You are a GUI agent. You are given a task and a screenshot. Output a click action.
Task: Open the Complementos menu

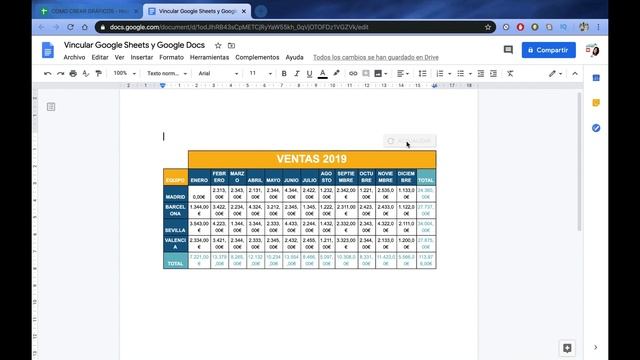[257, 58]
